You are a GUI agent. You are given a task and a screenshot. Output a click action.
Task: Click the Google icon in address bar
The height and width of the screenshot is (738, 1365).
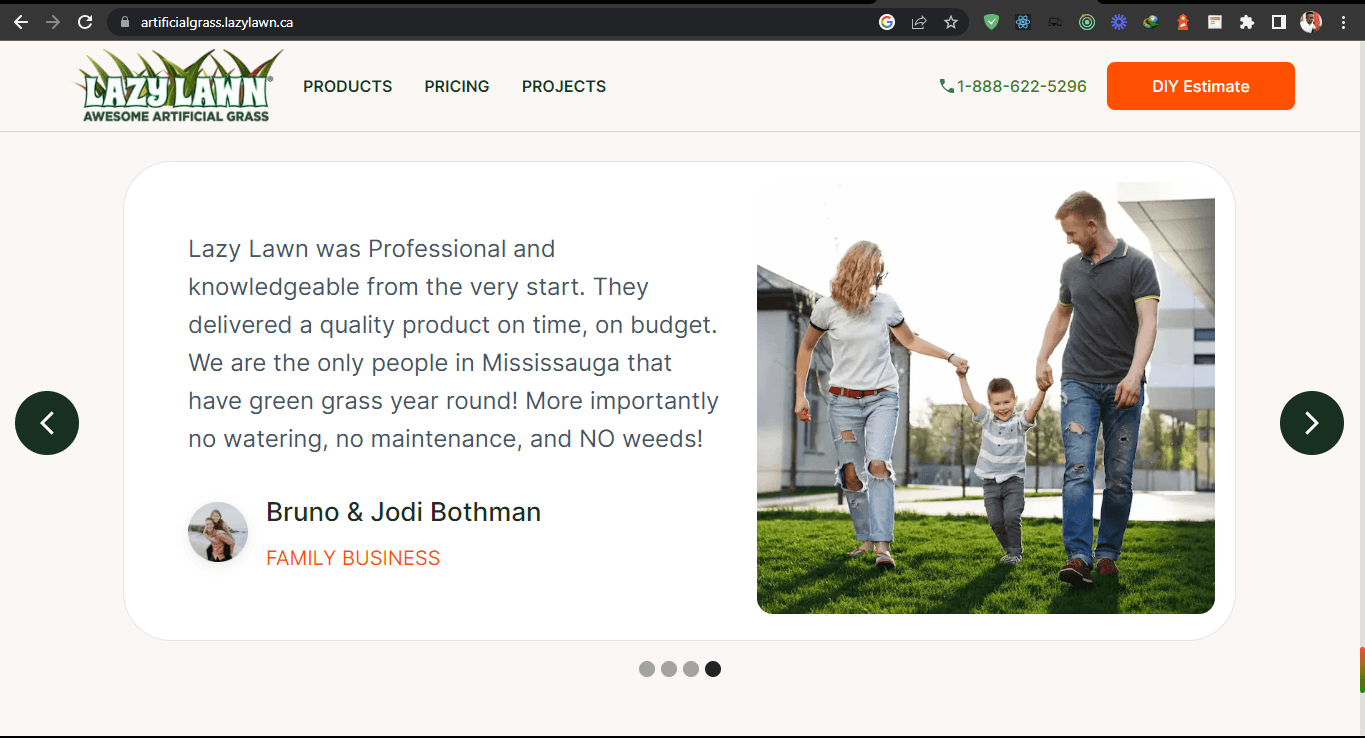tap(887, 22)
